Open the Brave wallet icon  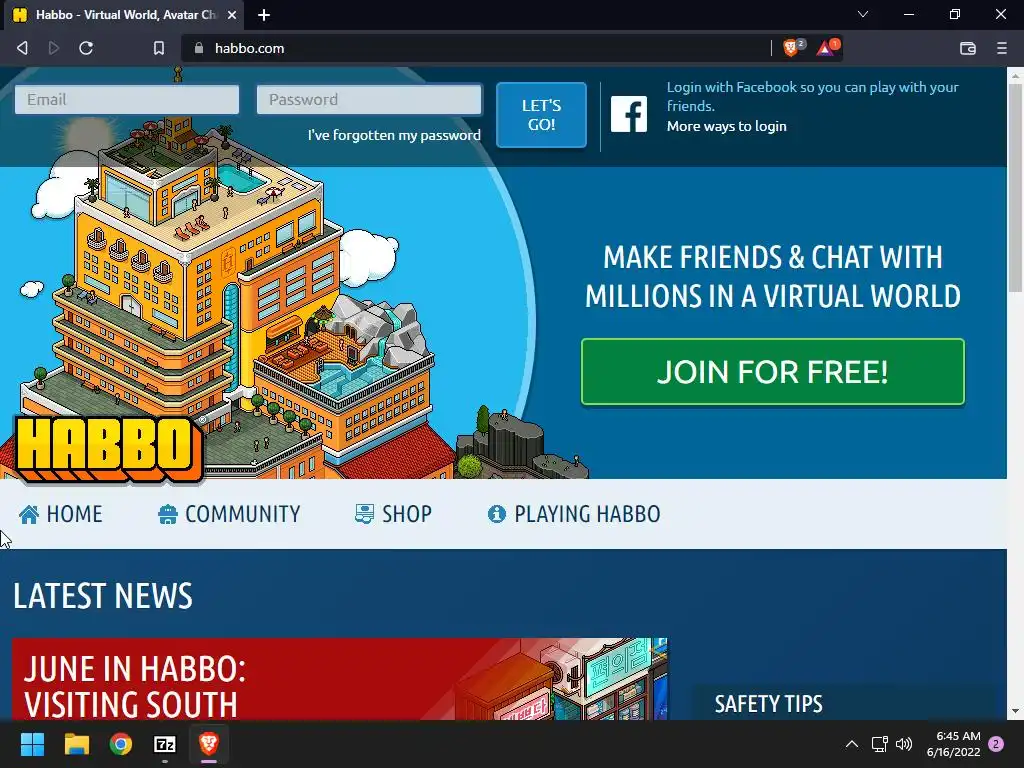pyautogui.click(x=968, y=48)
